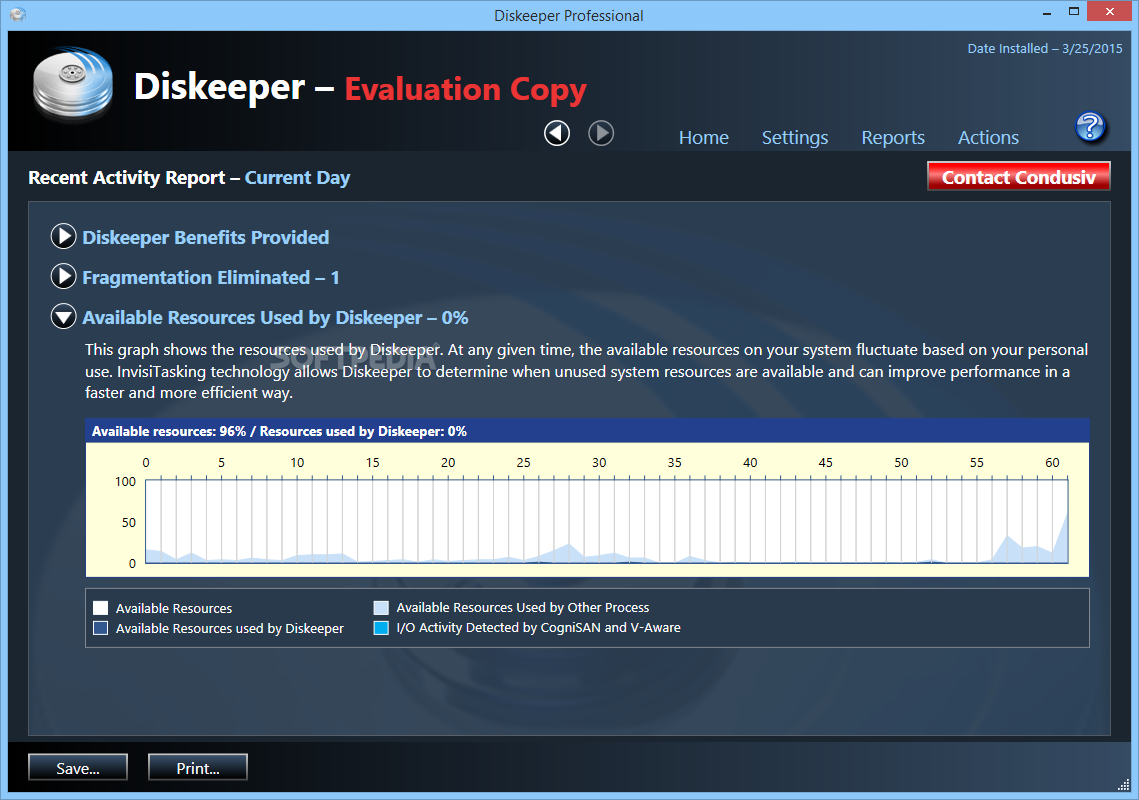Maximize the Diskeeper Professional window
The image size is (1139, 800).
point(1074,12)
